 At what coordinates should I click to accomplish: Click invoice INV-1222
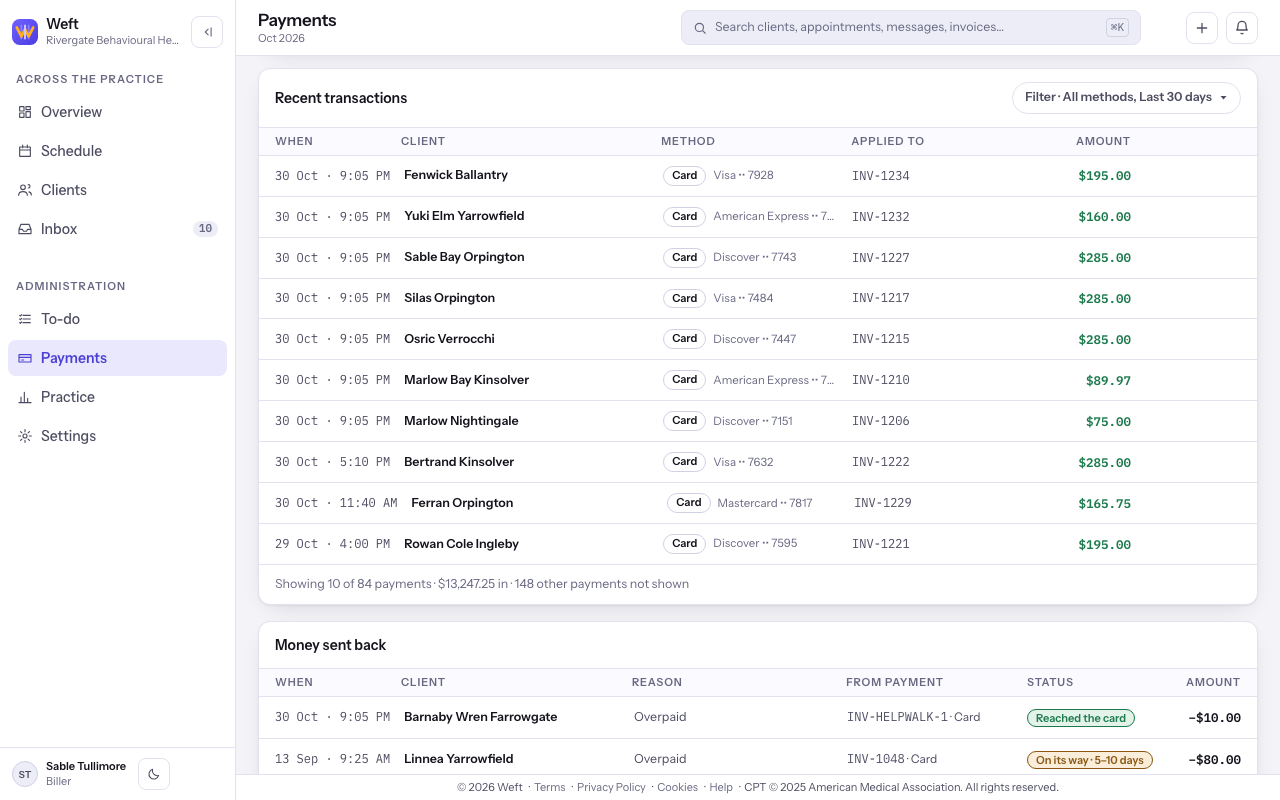(881, 463)
